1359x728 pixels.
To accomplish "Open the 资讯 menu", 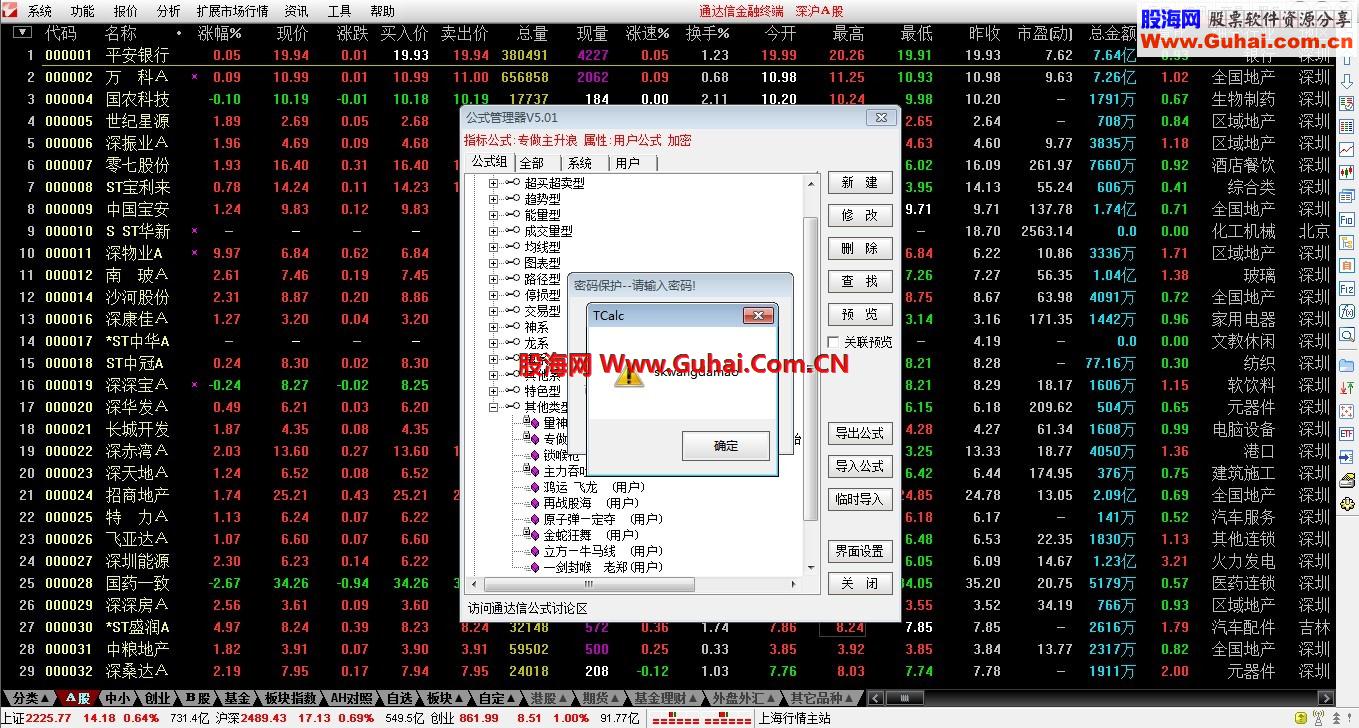I will click(x=296, y=11).
